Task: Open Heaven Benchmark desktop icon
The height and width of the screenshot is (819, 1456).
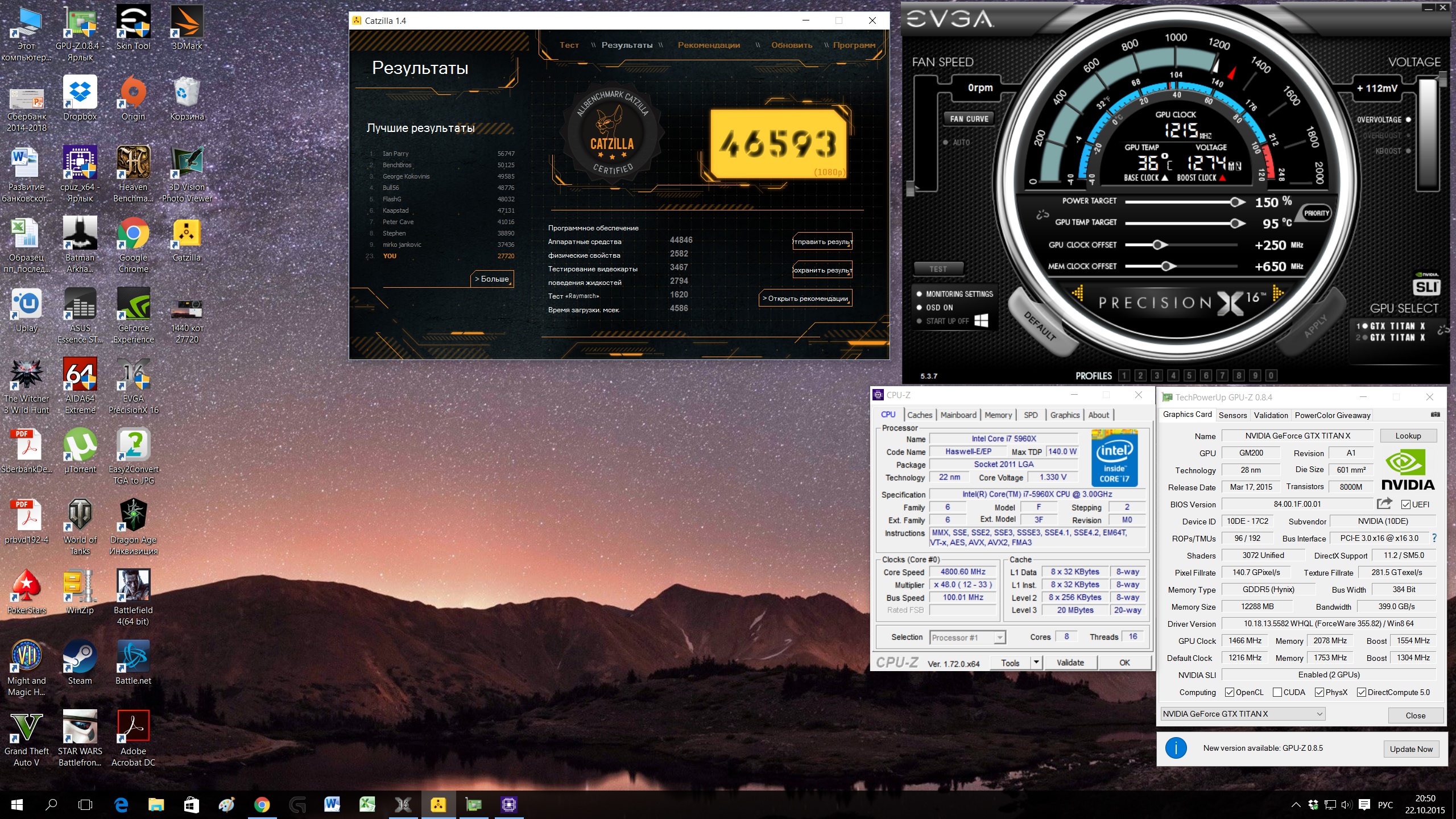Action: (133, 173)
